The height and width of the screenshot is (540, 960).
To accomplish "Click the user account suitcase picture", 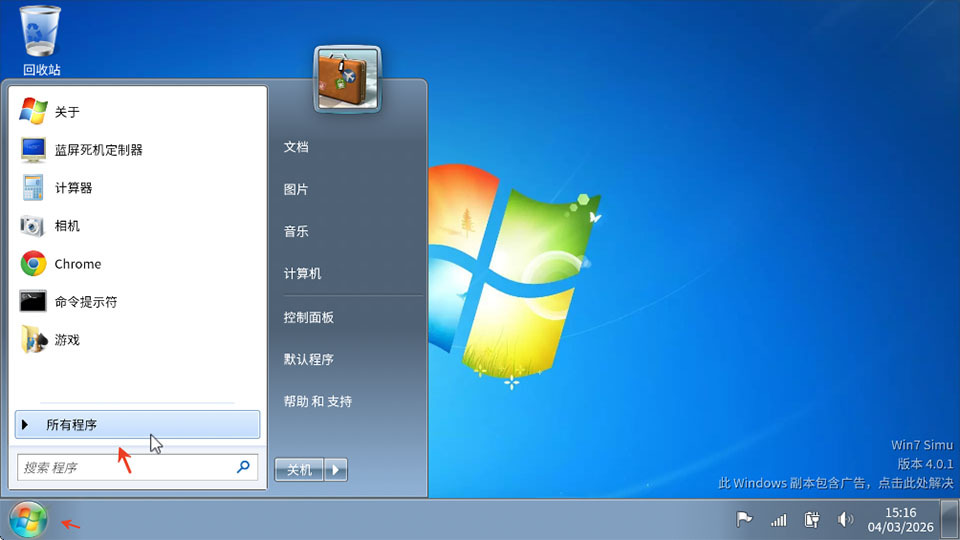I will (347, 80).
